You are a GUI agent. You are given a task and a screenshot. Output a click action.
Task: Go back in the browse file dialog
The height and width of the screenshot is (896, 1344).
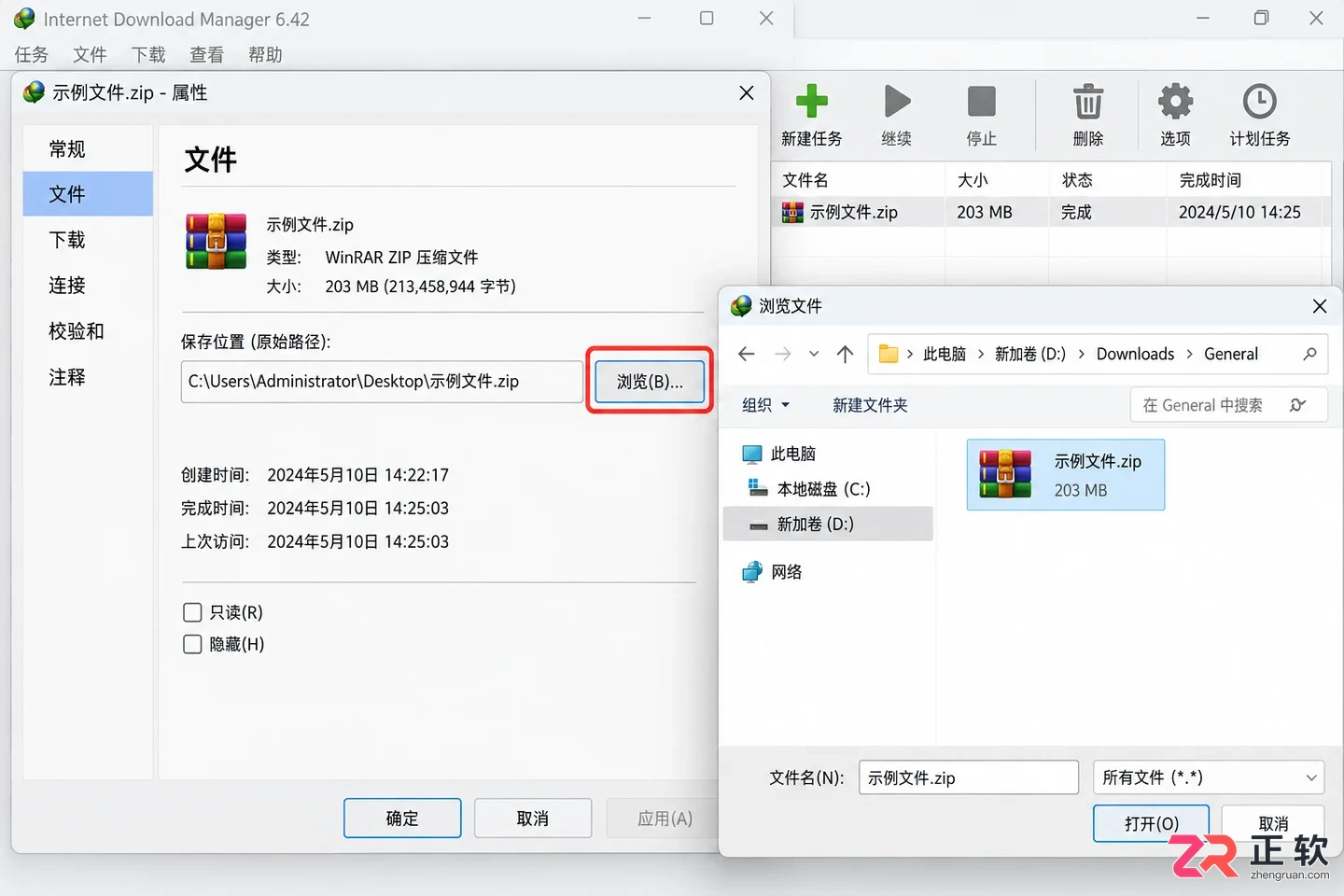(x=746, y=354)
